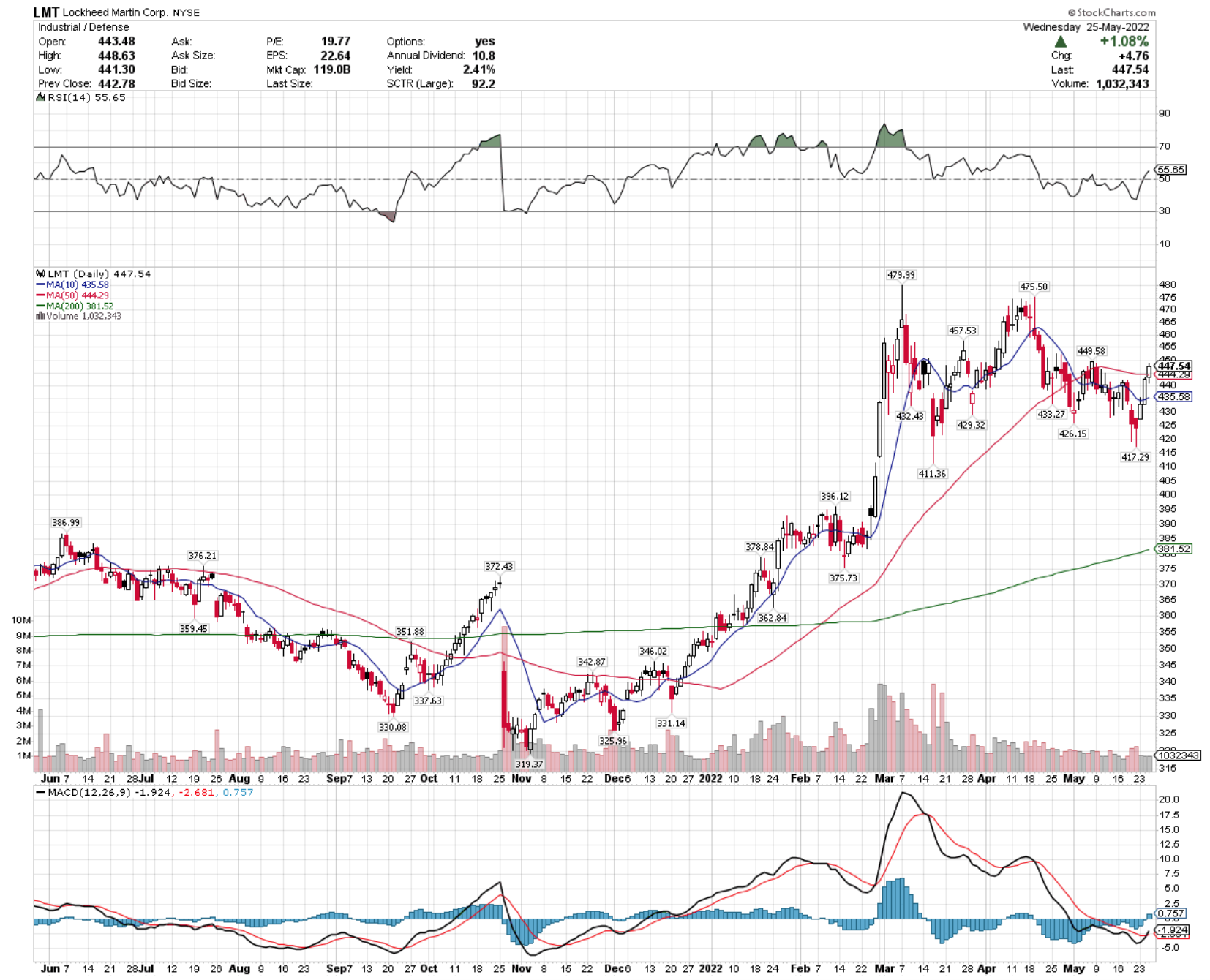This screenshot has height=980, width=1210.
Task: Click the green up-triangle change indicator
Action: pyautogui.click(x=1060, y=42)
